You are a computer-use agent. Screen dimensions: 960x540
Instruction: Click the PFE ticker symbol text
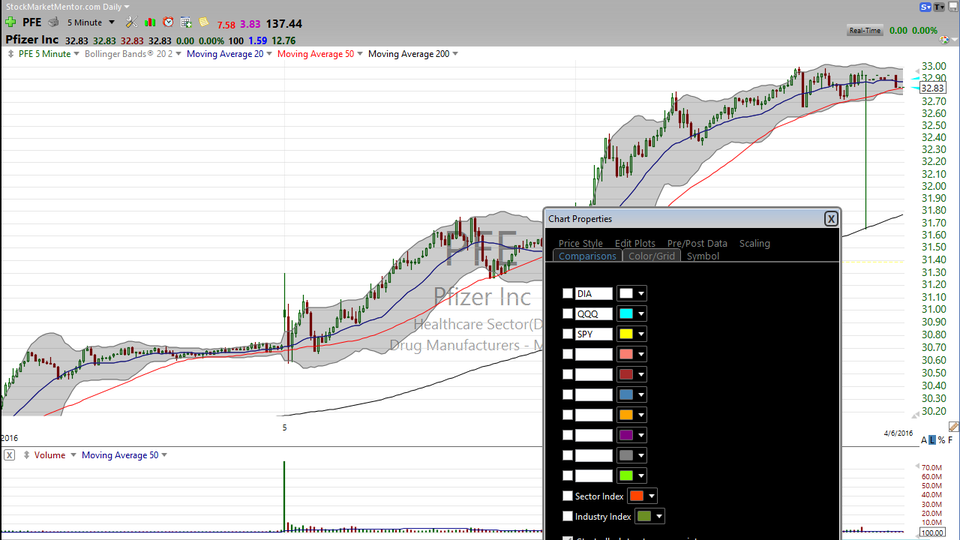pyautogui.click(x=32, y=23)
